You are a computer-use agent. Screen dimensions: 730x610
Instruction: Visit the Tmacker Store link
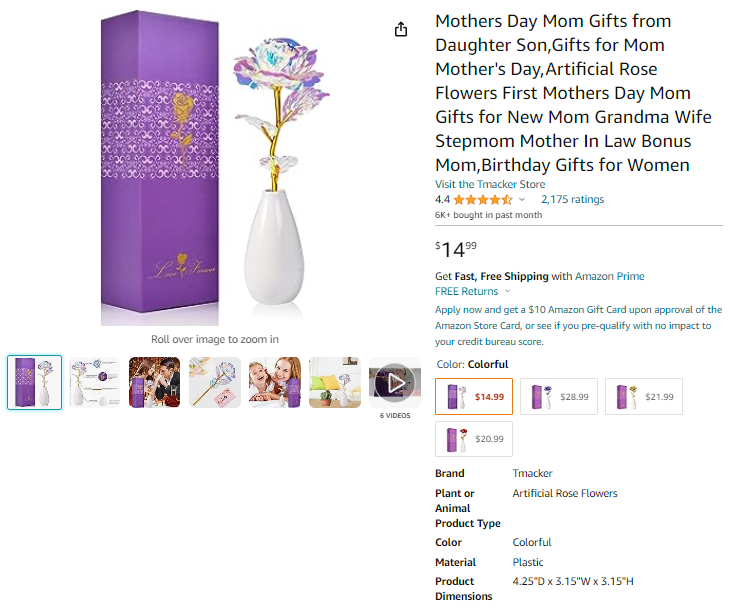pos(490,184)
